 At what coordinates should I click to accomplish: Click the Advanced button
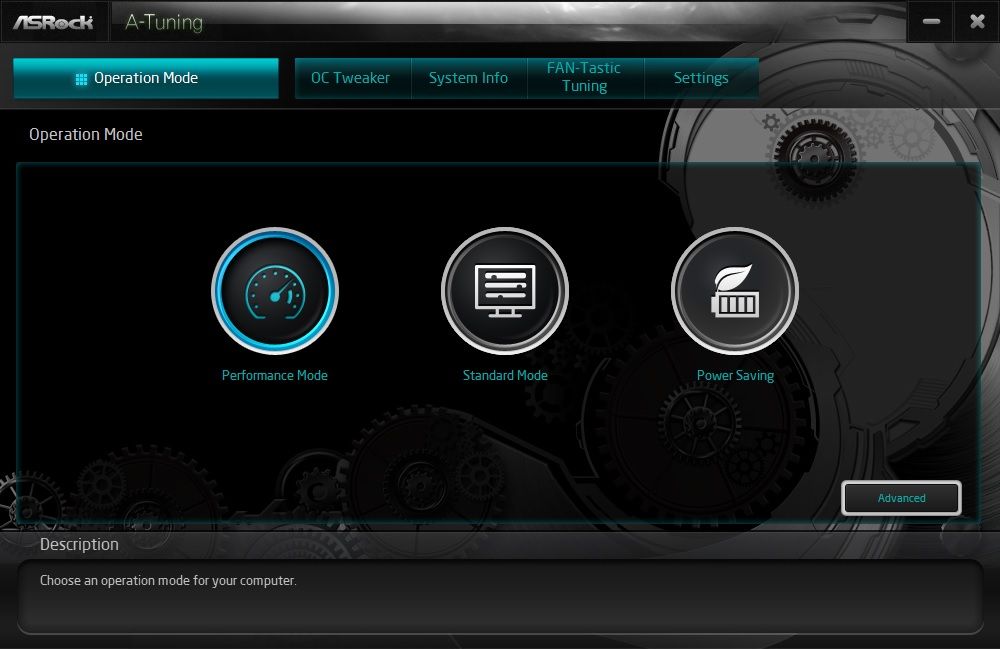pyautogui.click(x=901, y=498)
